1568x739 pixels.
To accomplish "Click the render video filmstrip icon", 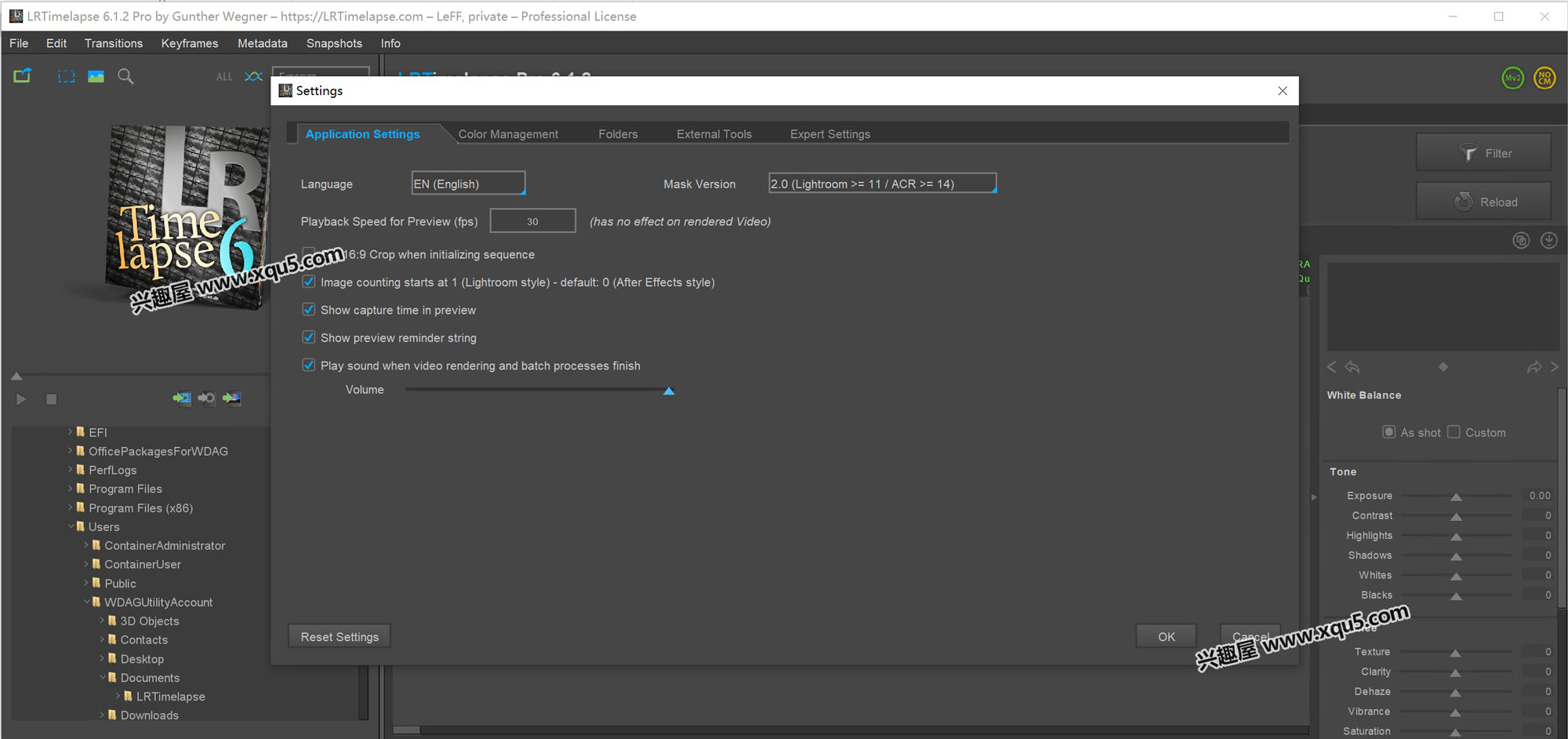I will point(181,399).
